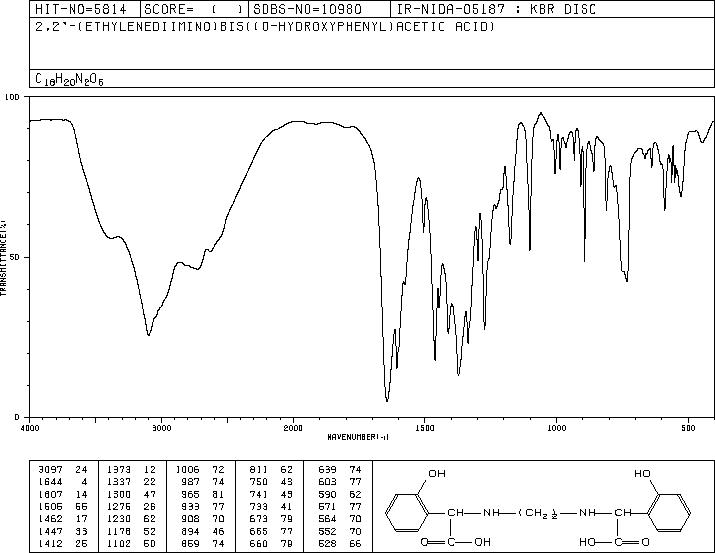The height and width of the screenshot is (553, 715).
Task: Click the 500 wavenumber axis label
Action: pos(688,428)
